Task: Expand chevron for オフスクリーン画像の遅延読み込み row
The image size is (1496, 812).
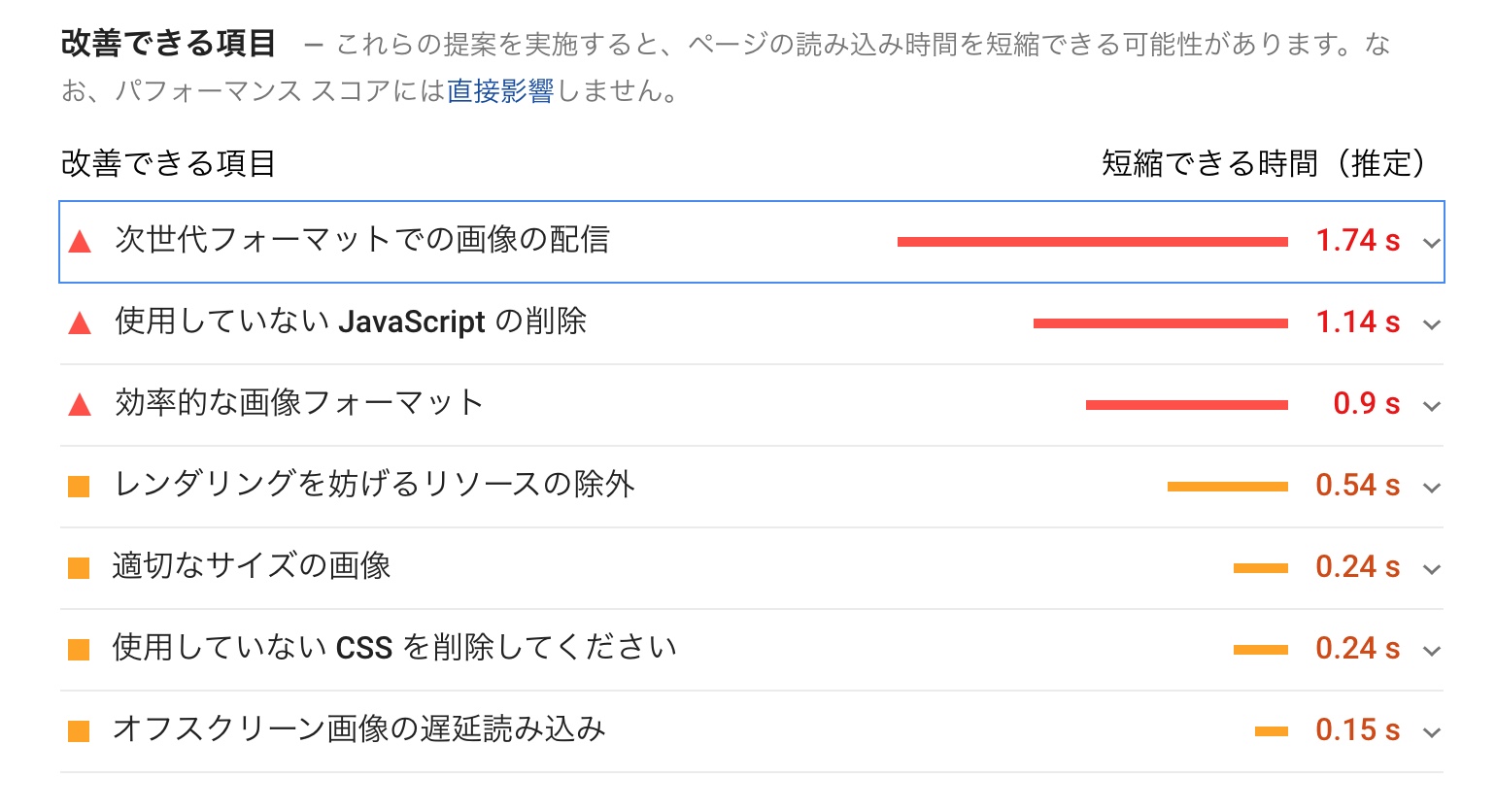Action: tap(1431, 732)
